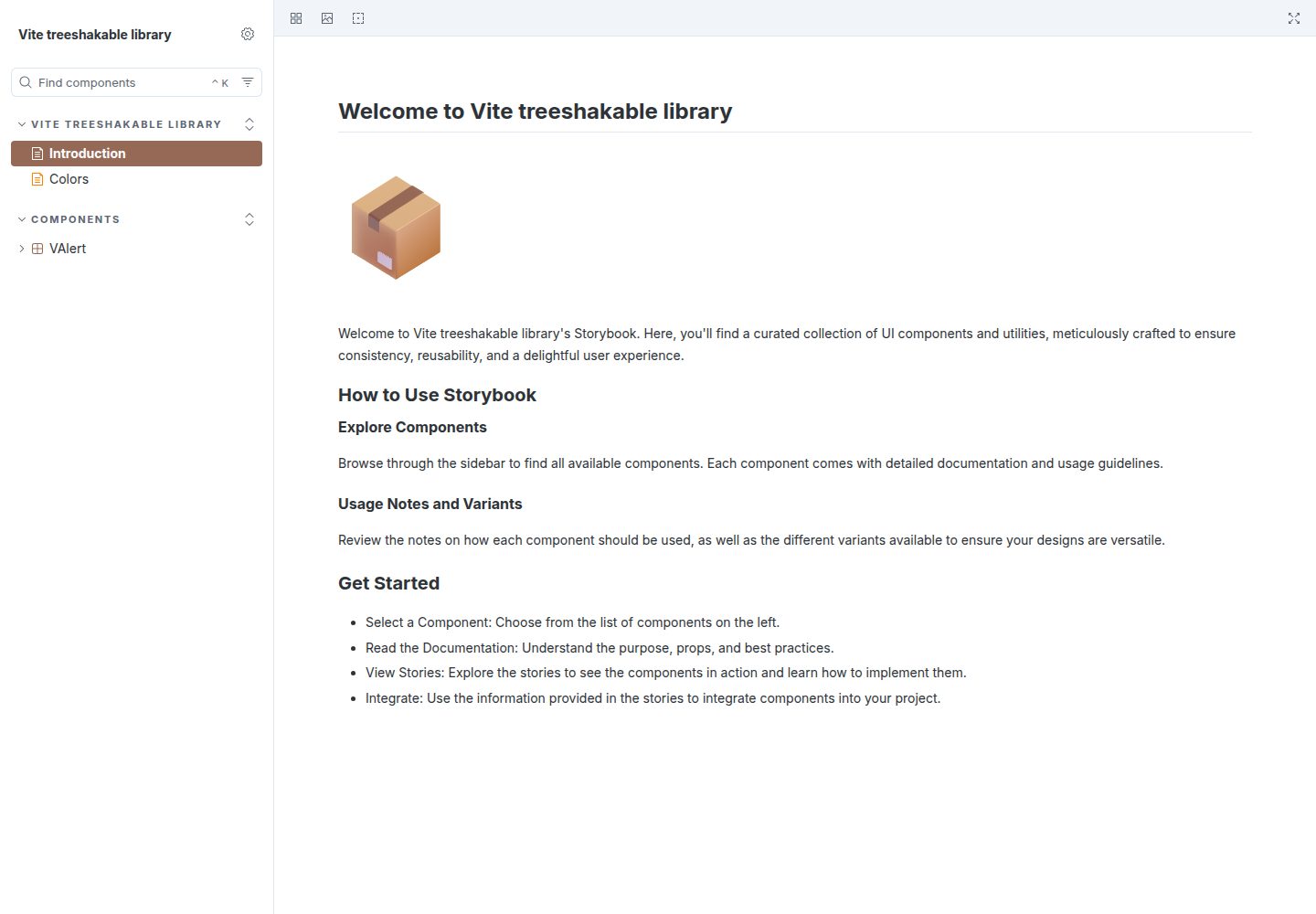Viewport: 1316px width, 914px height.
Task: Click the Get Started heading
Action: [x=388, y=583]
